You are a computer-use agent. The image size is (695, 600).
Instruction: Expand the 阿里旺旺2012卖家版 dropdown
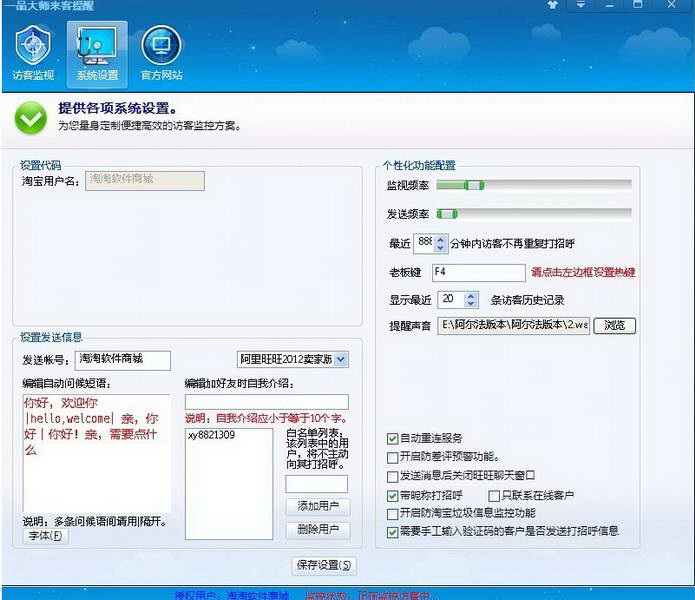tap(340, 359)
